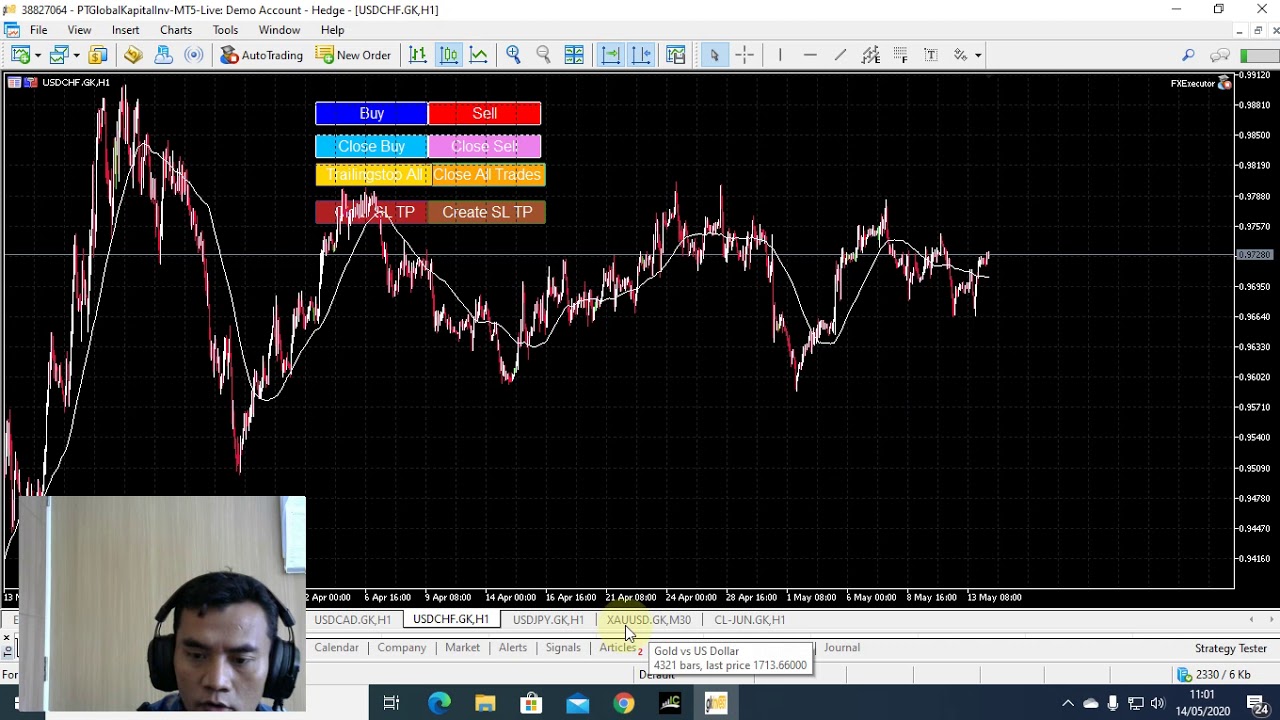The image size is (1280, 720).
Task: Open the View menu
Action: click(x=79, y=30)
